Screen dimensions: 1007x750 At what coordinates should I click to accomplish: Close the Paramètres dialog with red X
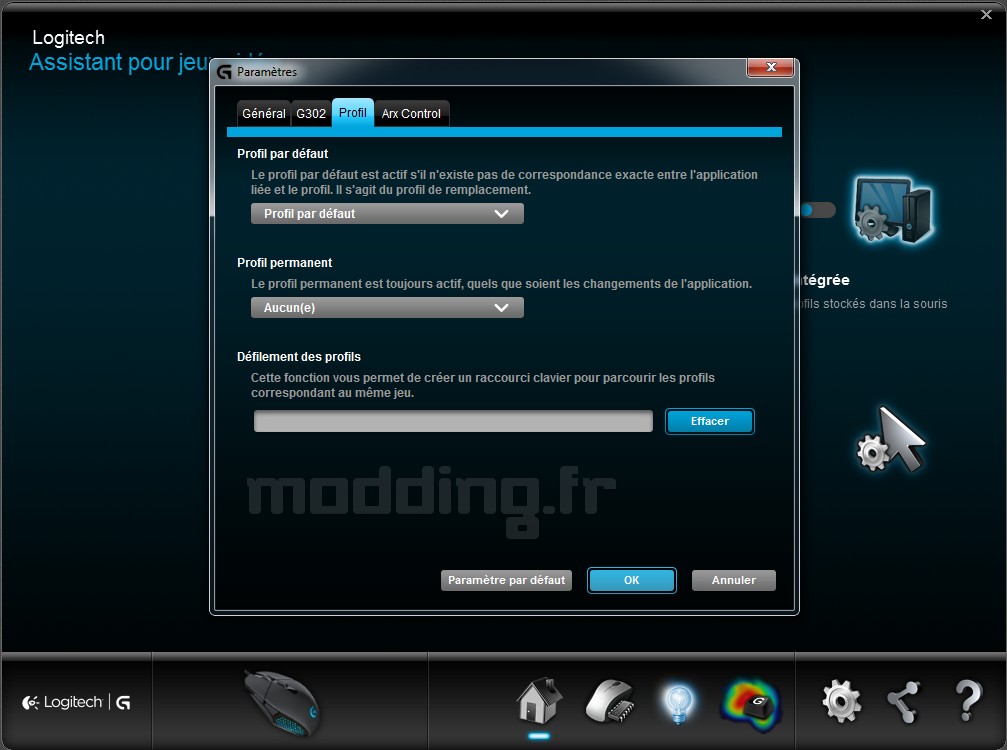click(771, 67)
